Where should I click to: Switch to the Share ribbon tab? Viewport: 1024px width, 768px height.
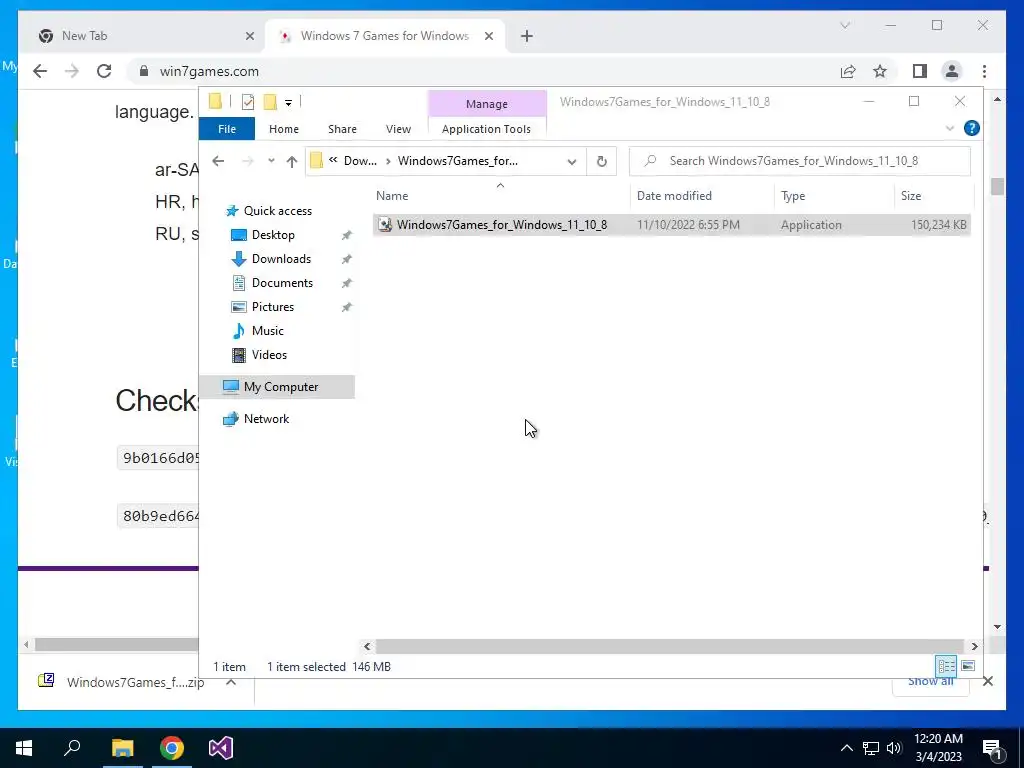point(342,129)
